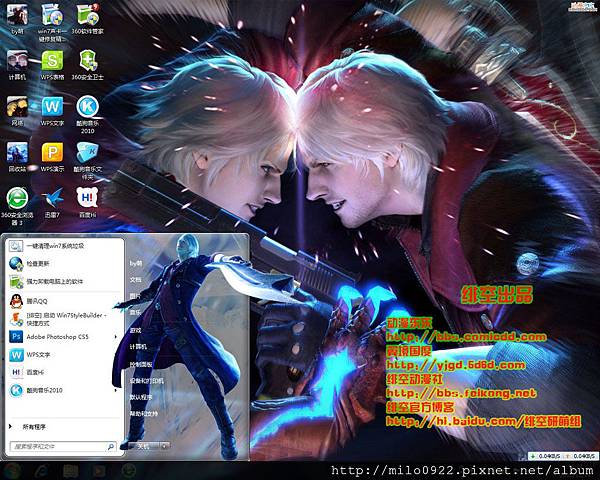The height and width of the screenshot is (480, 600).
Task: Open 百度Hi from the Start menu list
Action: 64,372
